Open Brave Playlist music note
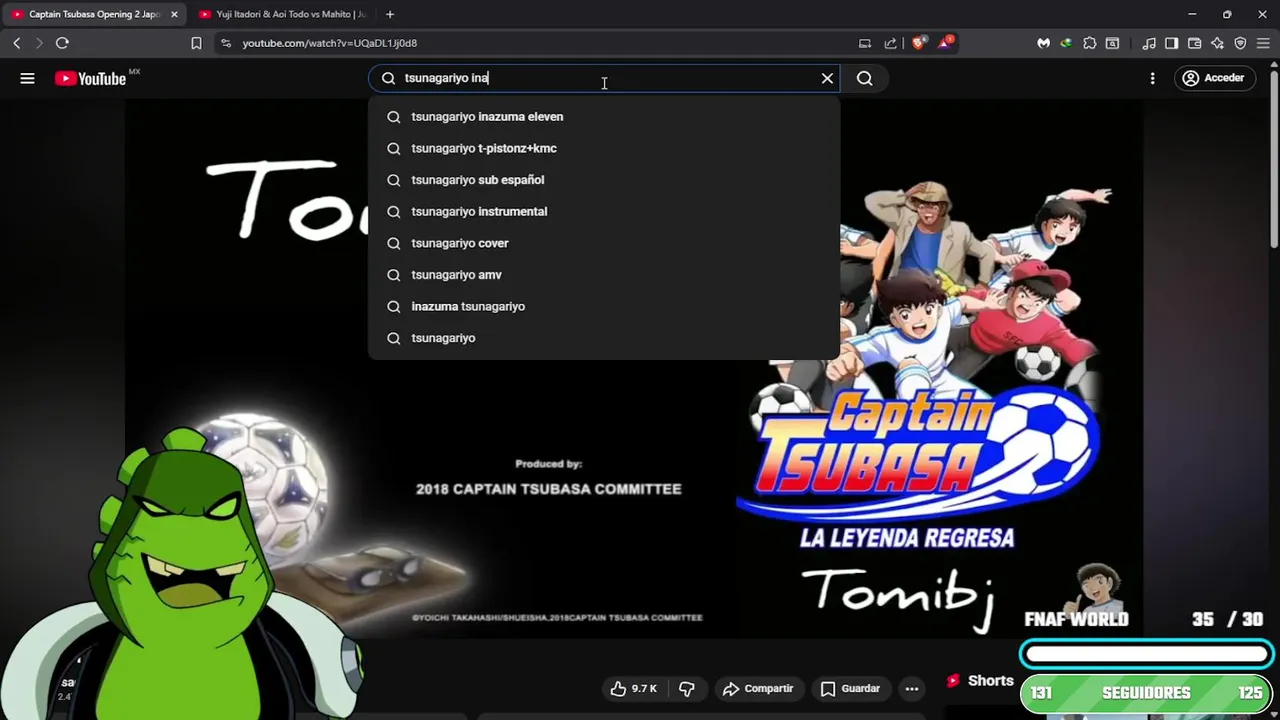 click(1149, 43)
